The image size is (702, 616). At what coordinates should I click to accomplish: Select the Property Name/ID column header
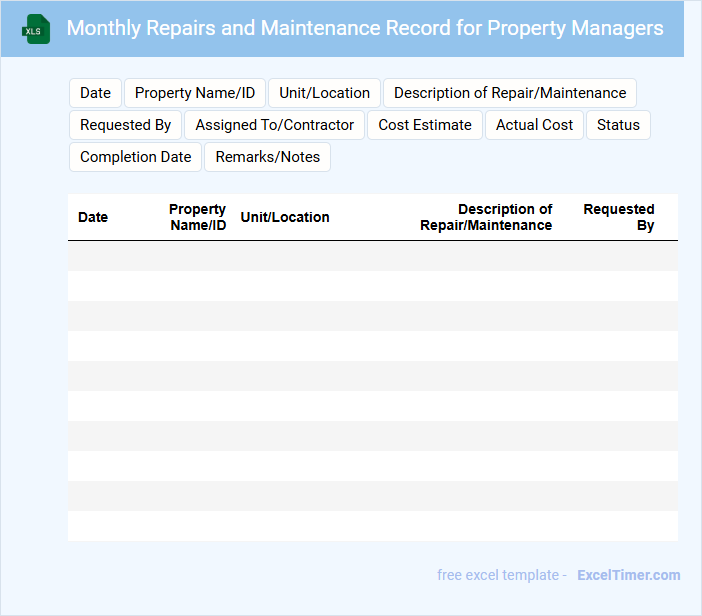tap(198, 217)
